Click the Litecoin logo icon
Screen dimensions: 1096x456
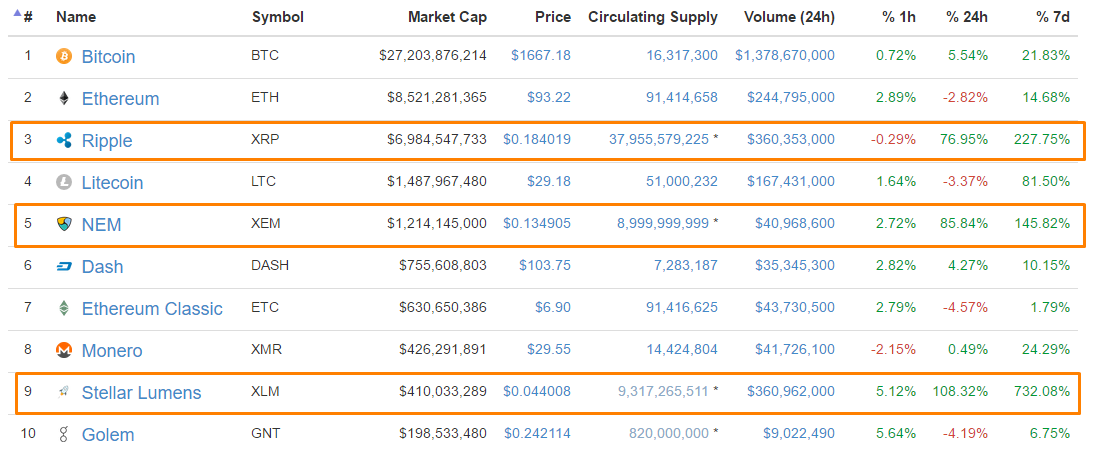tap(64, 182)
